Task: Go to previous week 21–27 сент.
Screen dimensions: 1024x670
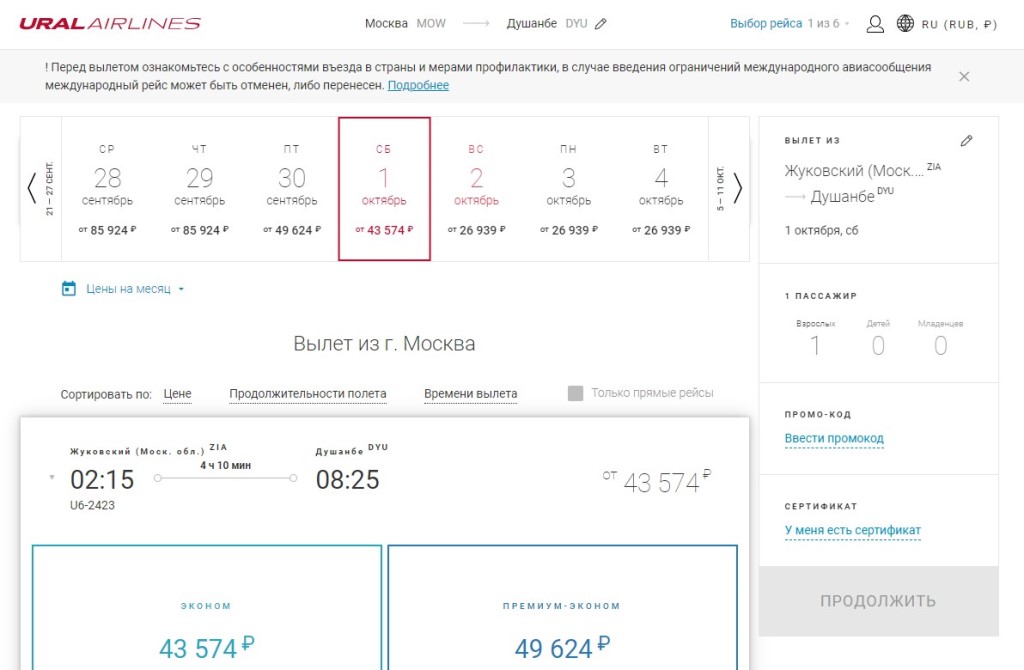Action: pos(32,188)
